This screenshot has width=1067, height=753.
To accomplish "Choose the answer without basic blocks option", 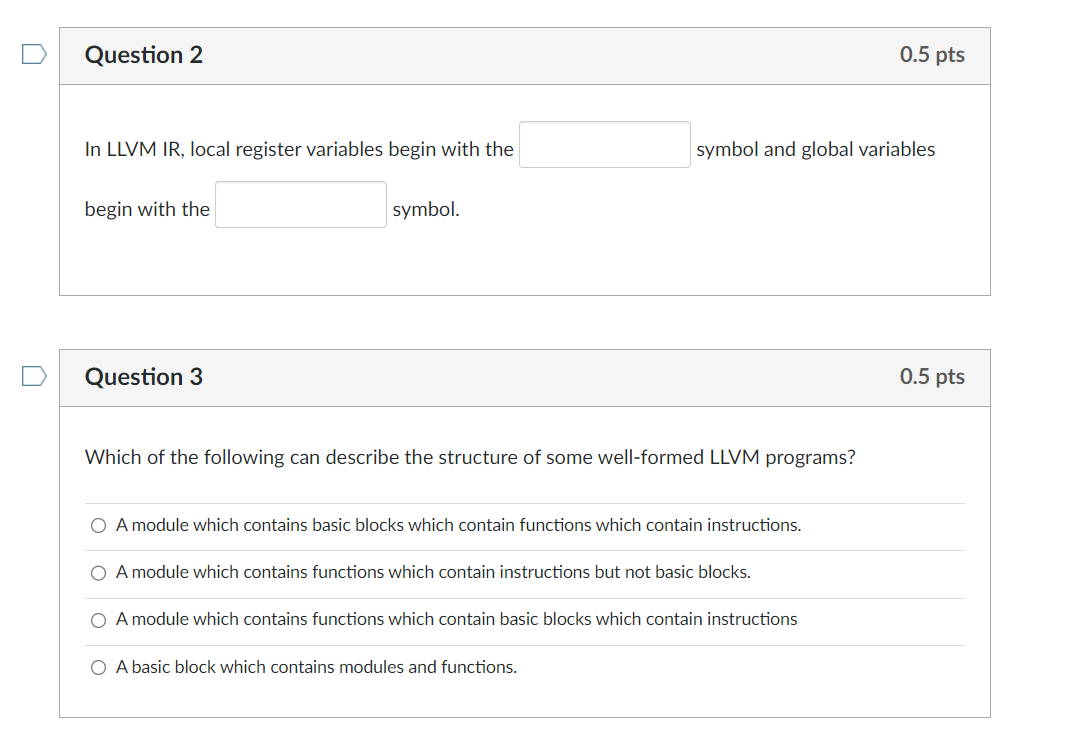I will [x=98, y=572].
